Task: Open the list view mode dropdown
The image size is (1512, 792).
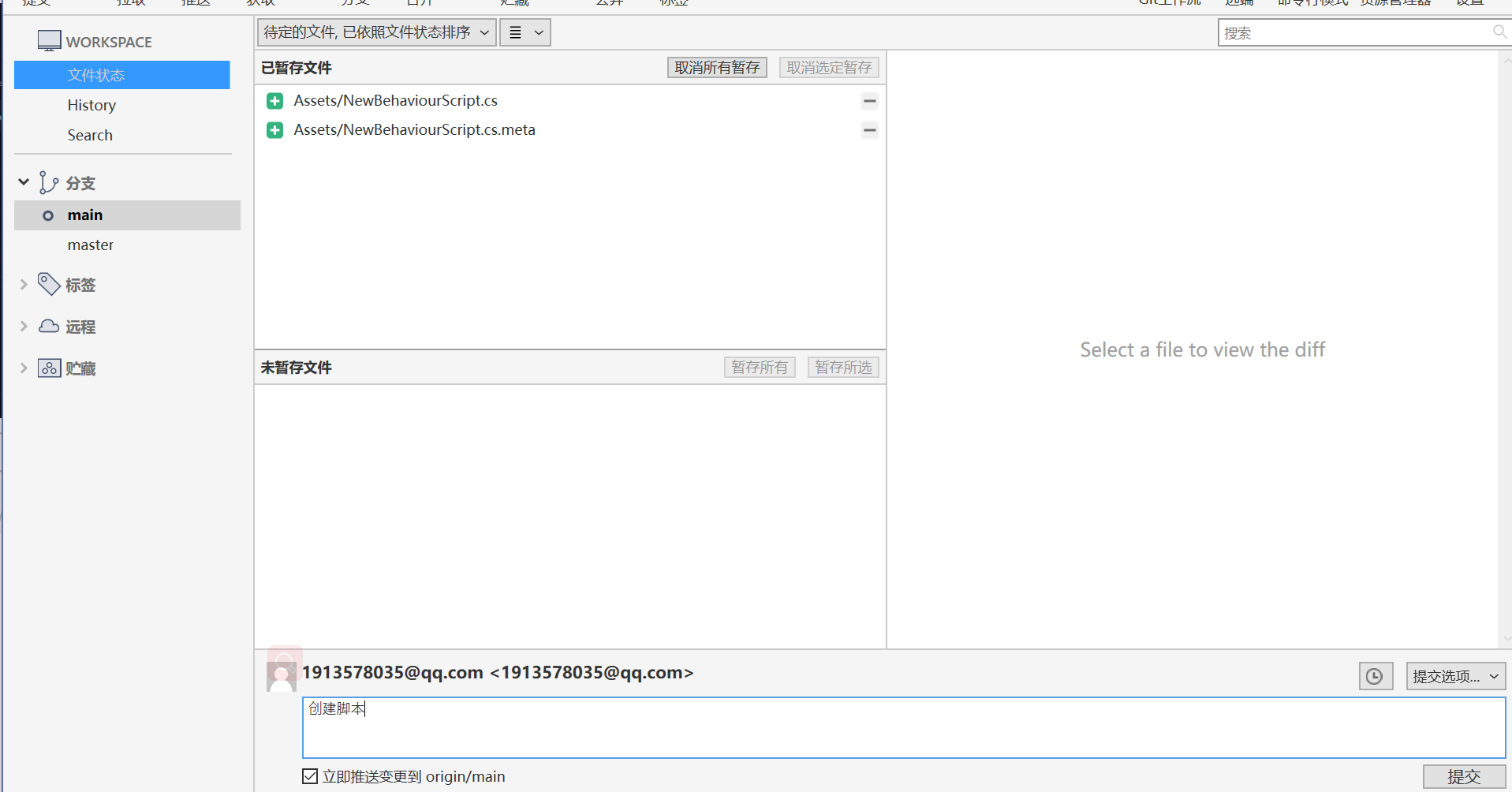Action: tap(525, 32)
